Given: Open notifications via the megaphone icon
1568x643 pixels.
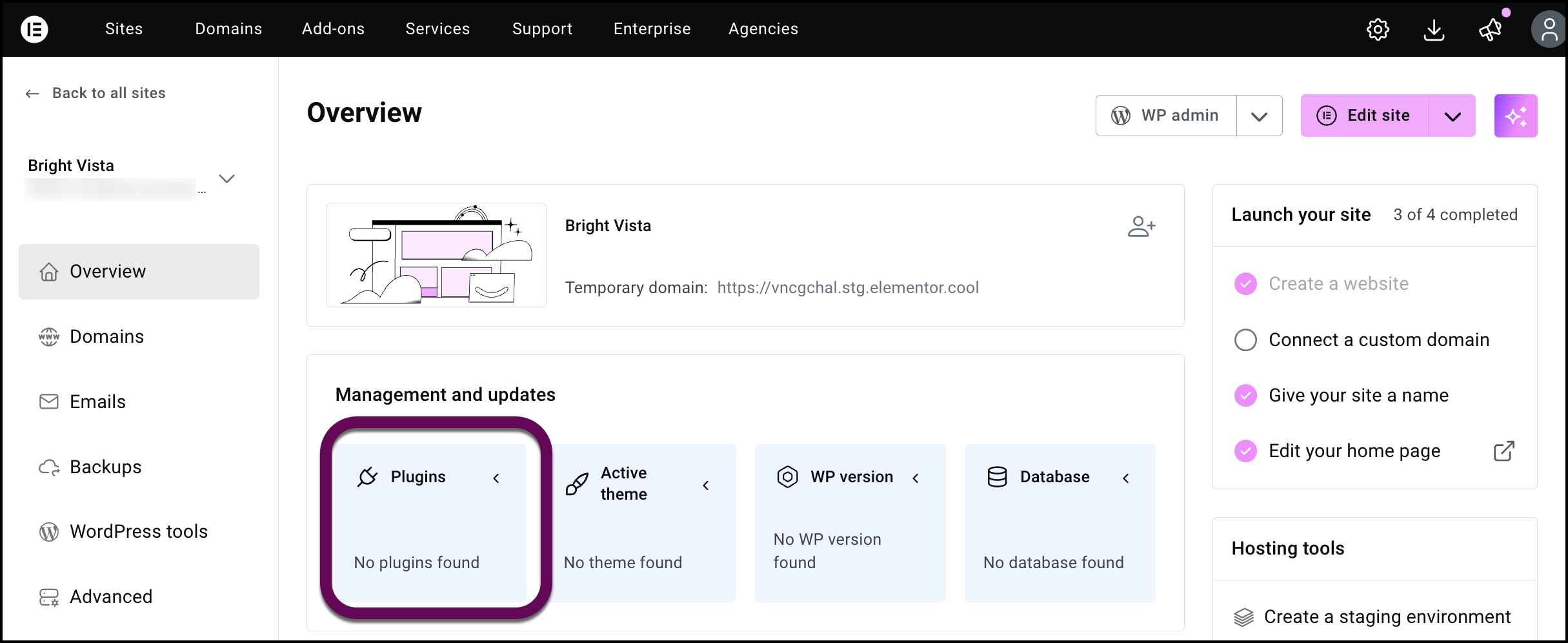Looking at the screenshot, I should click(1490, 29).
